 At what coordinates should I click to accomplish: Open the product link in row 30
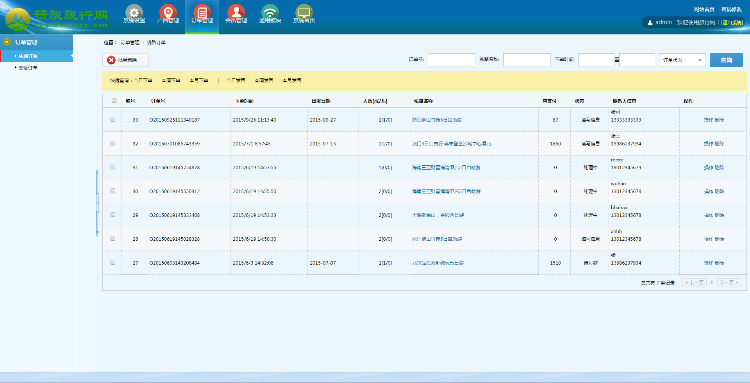(x=446, y=191)
